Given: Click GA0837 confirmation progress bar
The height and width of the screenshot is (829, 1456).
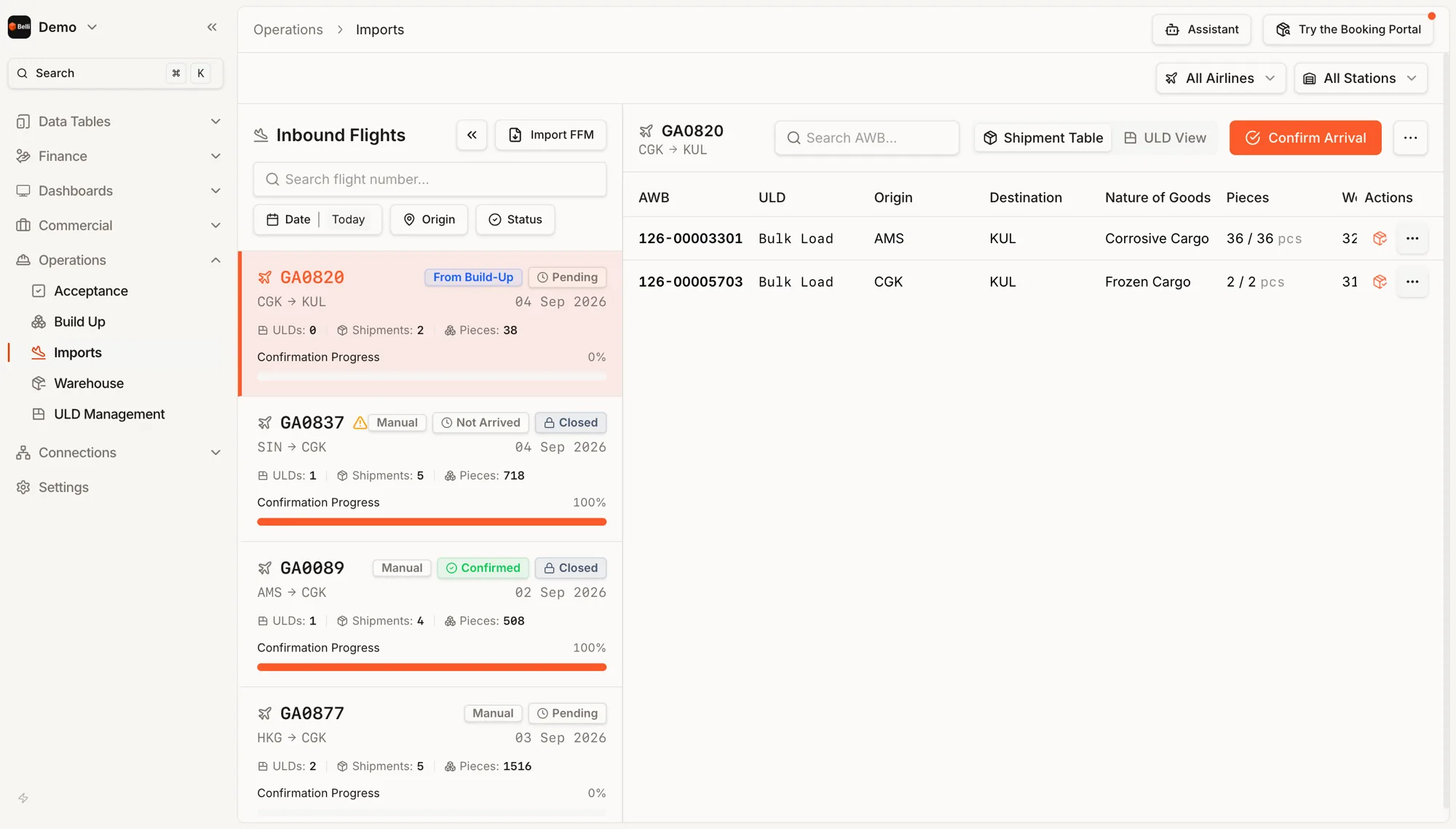Looking at the screenshot, I should (x=432, y=522).
